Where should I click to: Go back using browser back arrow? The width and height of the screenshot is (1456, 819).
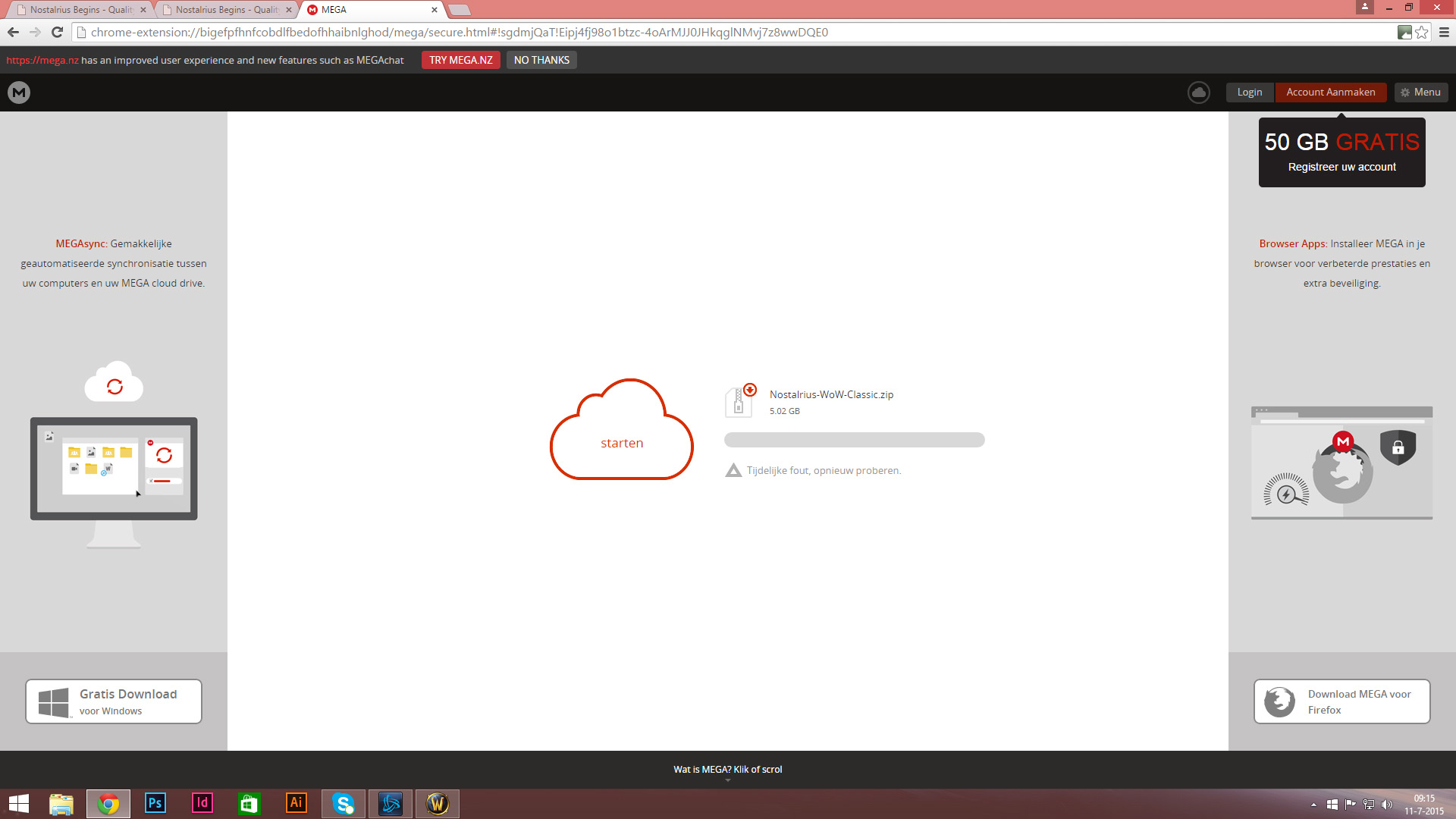click(13, 32)
